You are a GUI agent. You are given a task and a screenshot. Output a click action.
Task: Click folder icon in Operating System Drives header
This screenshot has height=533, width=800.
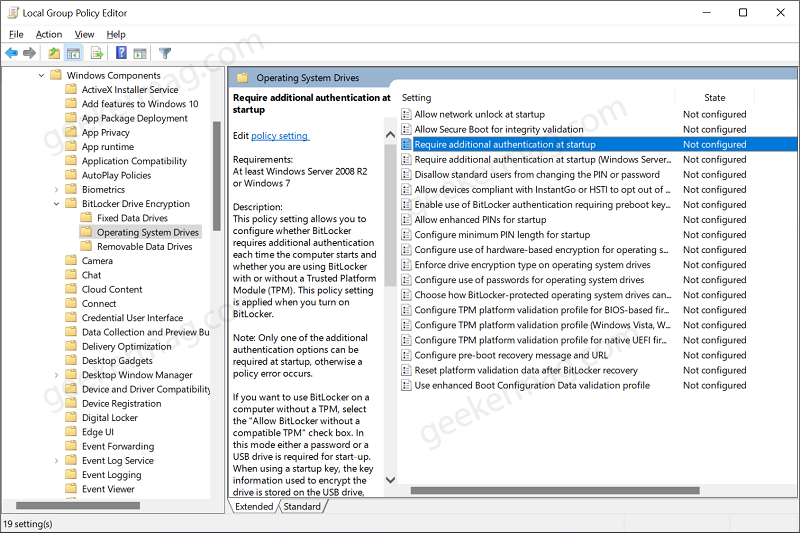(242, 78)
